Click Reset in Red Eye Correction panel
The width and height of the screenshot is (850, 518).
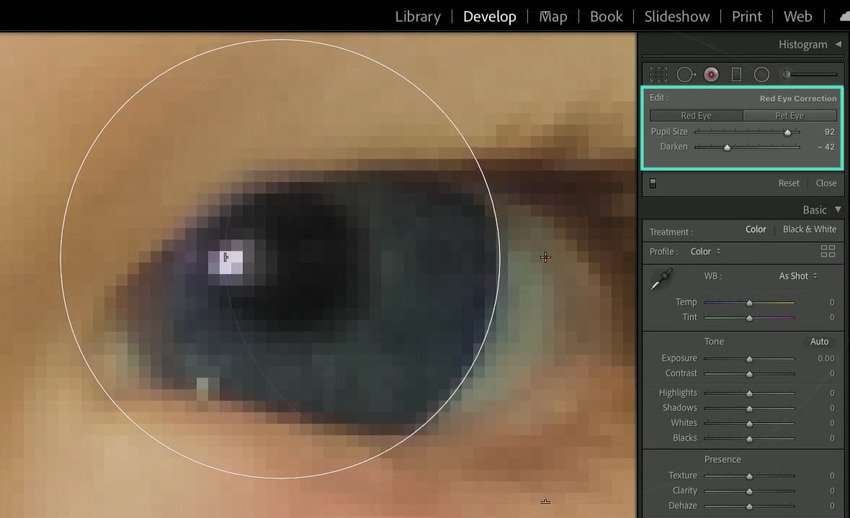coord(789,183)
